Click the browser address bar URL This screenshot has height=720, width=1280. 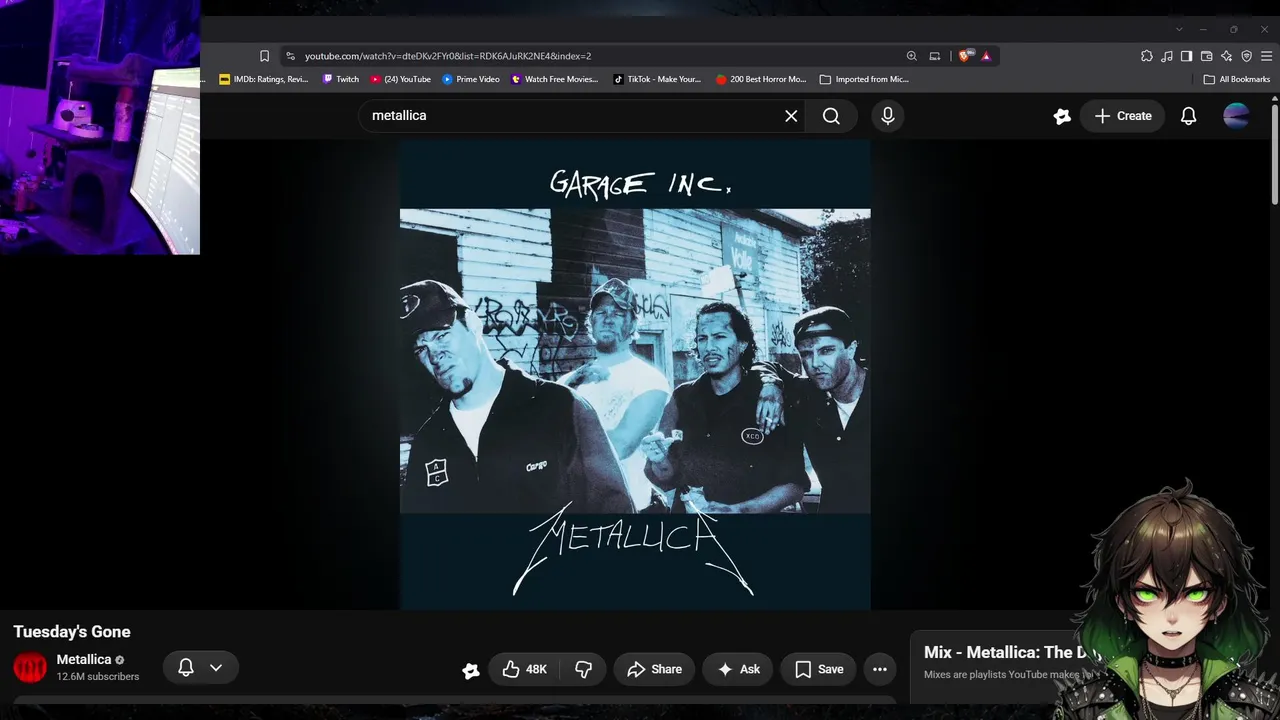click(448, 56)
